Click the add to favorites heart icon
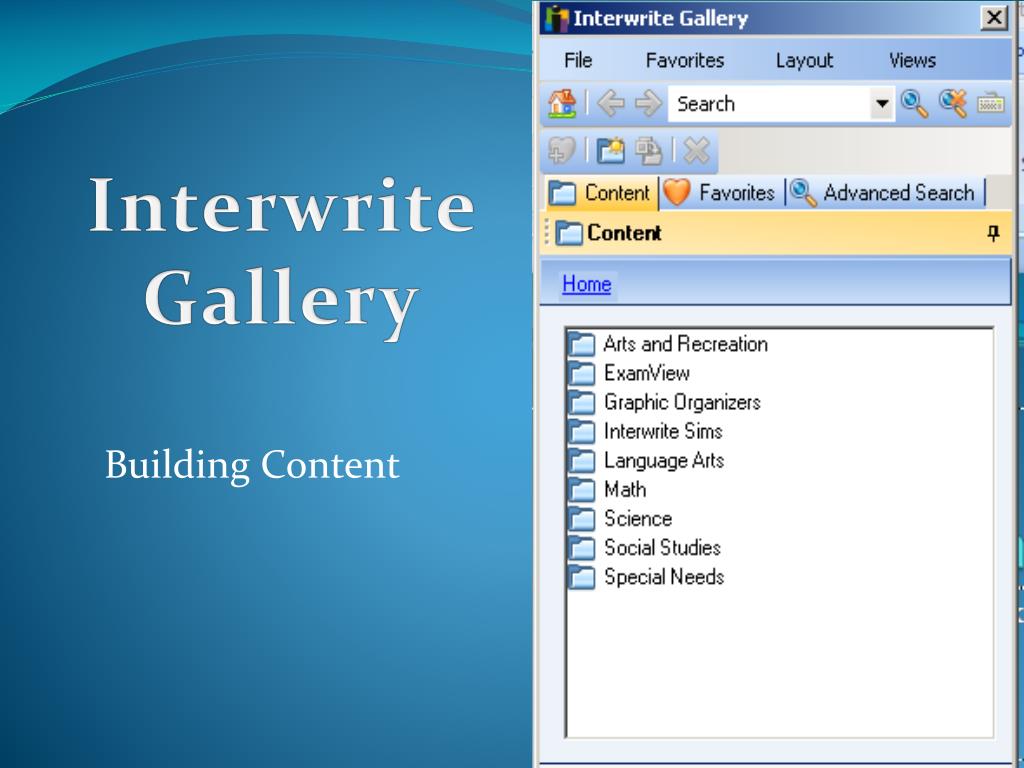The width and height of the screenshot is (1024, 768). 562,150
